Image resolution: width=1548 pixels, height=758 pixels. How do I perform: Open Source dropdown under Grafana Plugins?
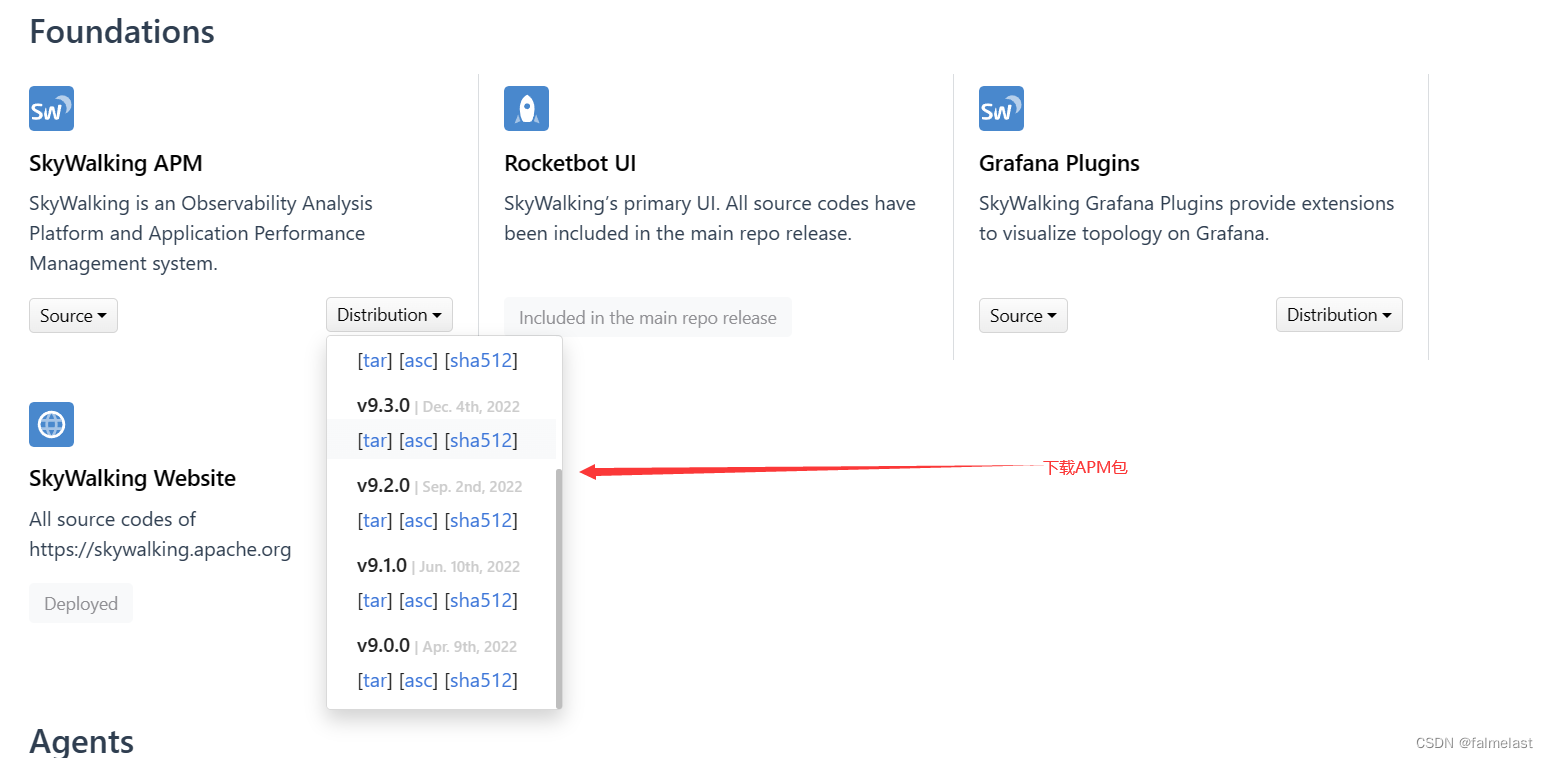(1023, 316)
